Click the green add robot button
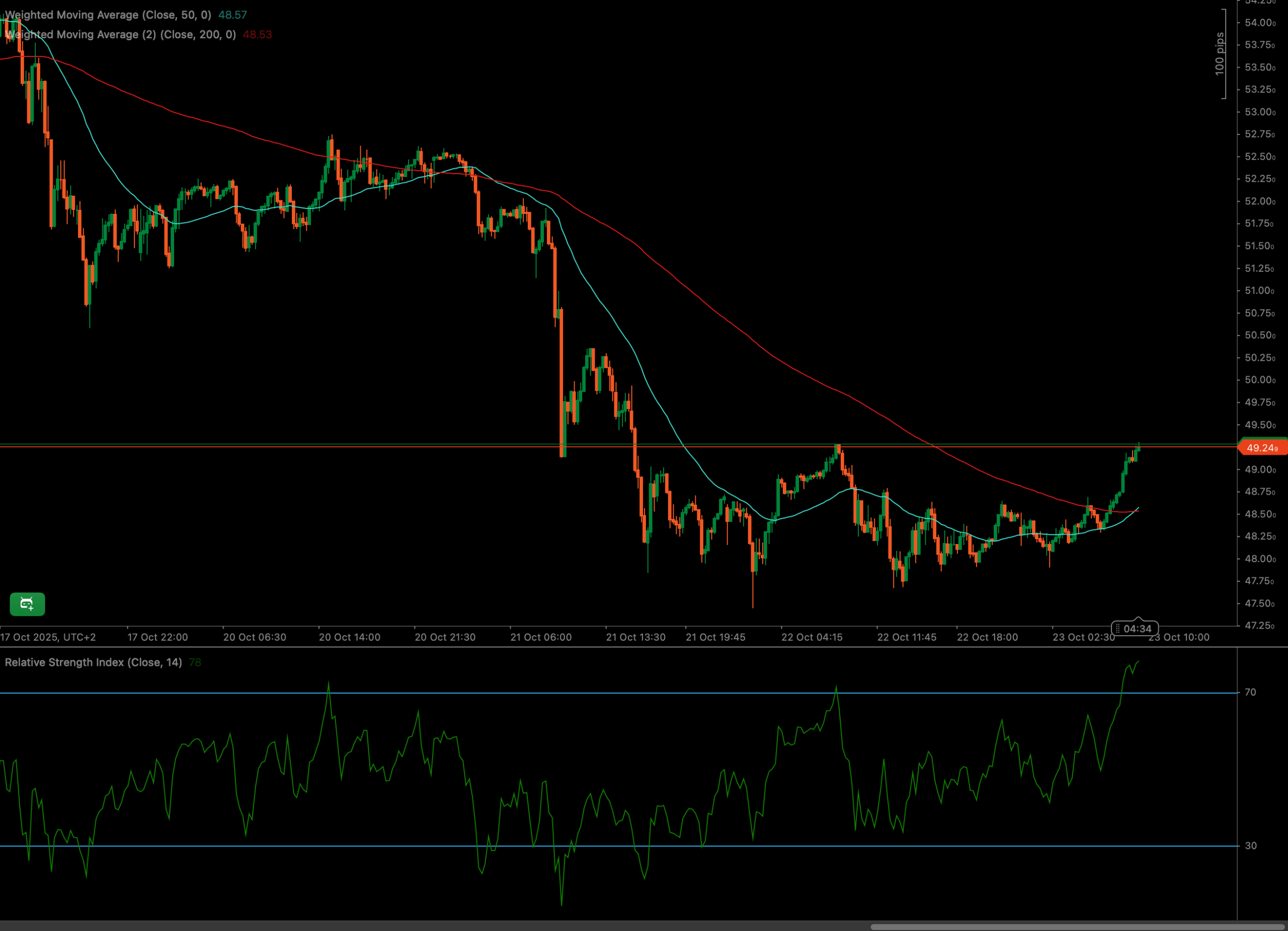 click(27, 604)
